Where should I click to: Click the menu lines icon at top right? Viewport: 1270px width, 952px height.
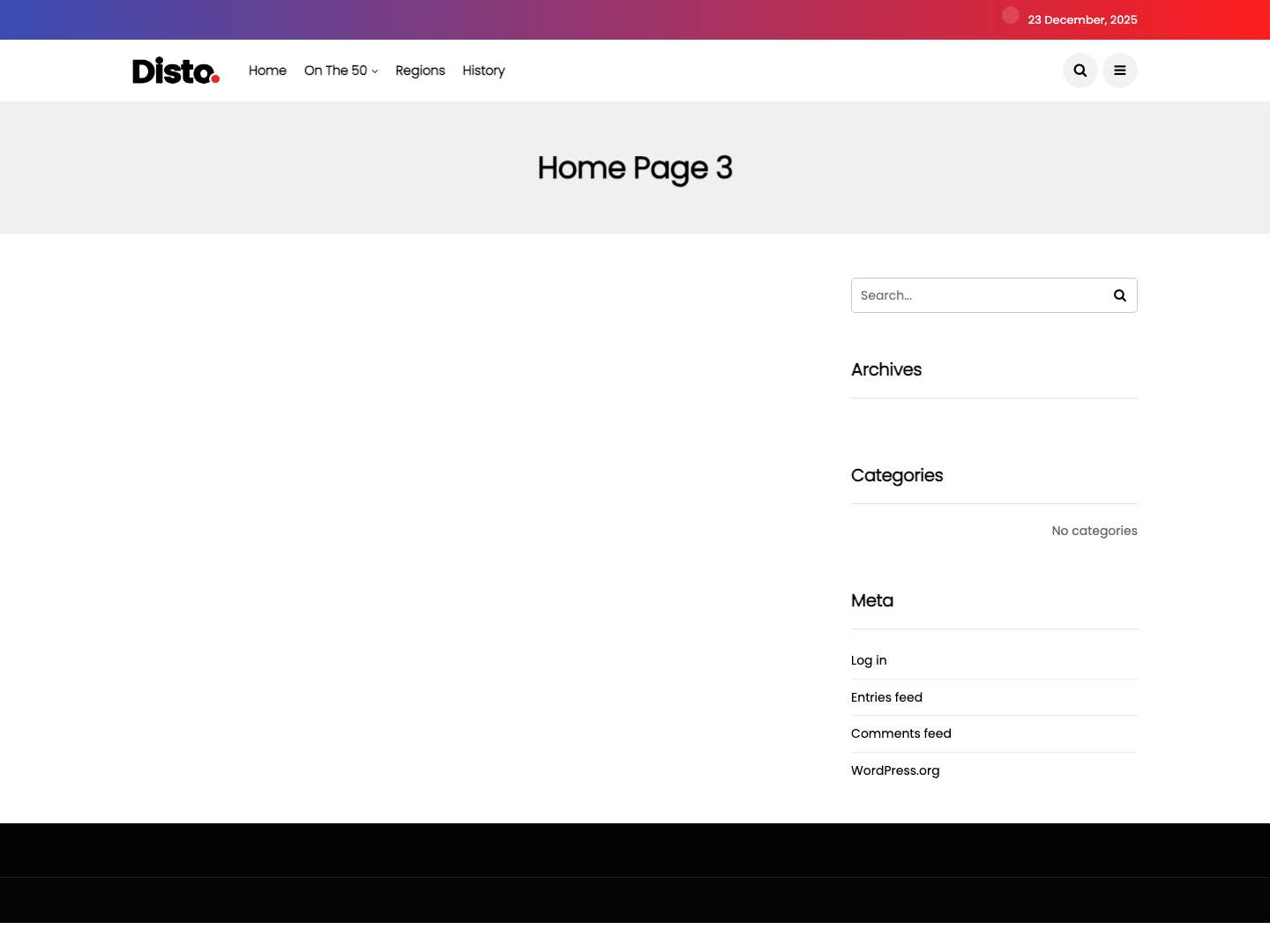pos(1119,71)
